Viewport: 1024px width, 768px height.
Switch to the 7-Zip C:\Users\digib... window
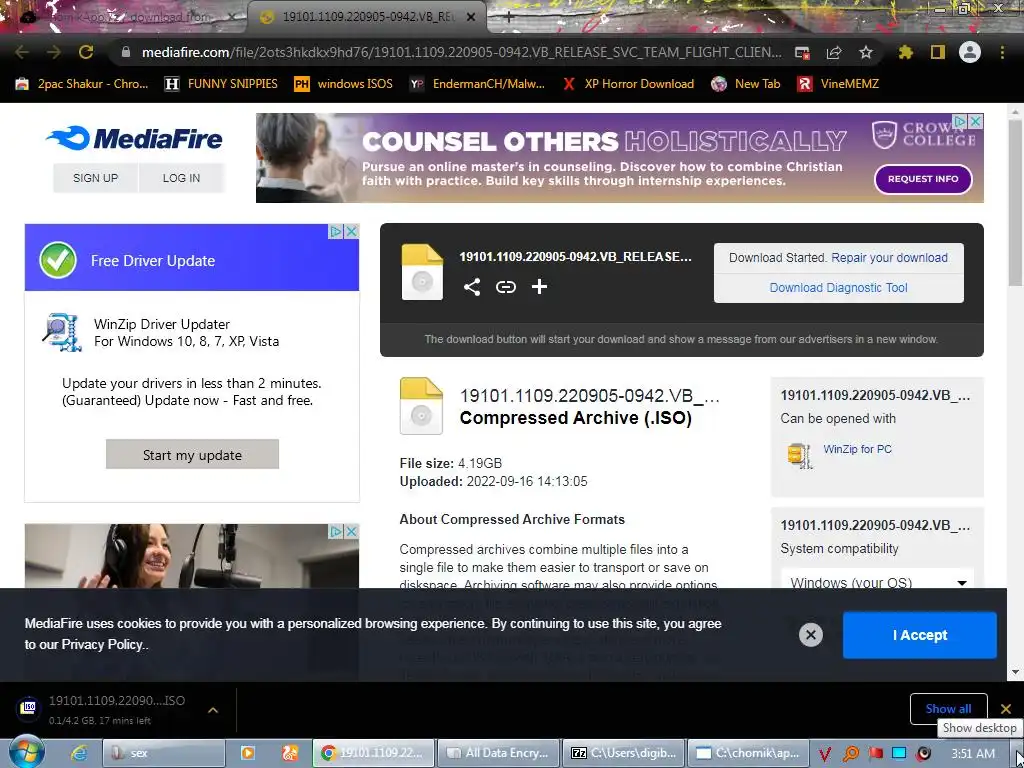[x=624, y=753]
